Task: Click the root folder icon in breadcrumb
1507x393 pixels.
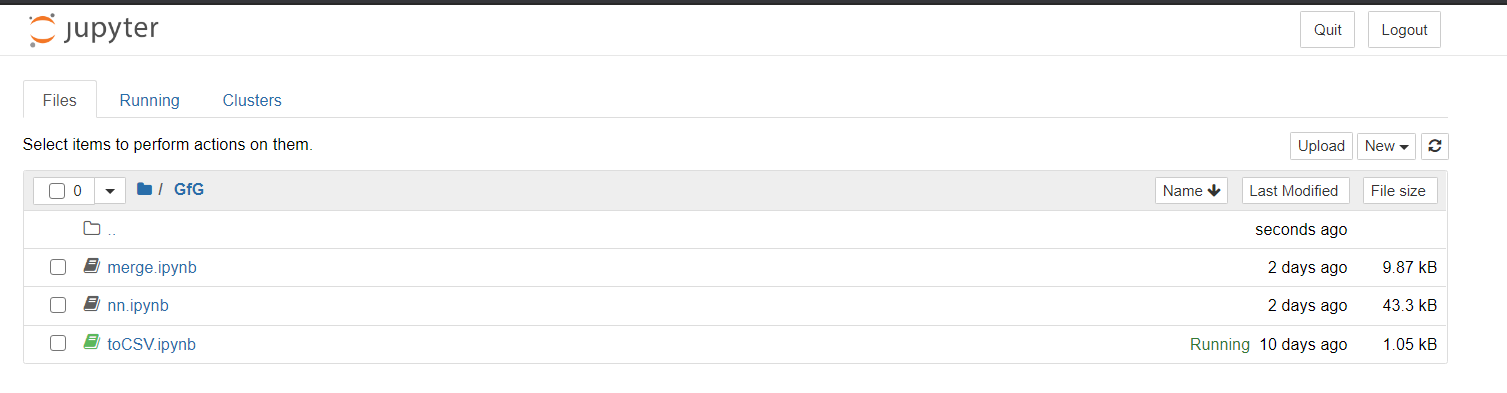Action: (144, 189)
